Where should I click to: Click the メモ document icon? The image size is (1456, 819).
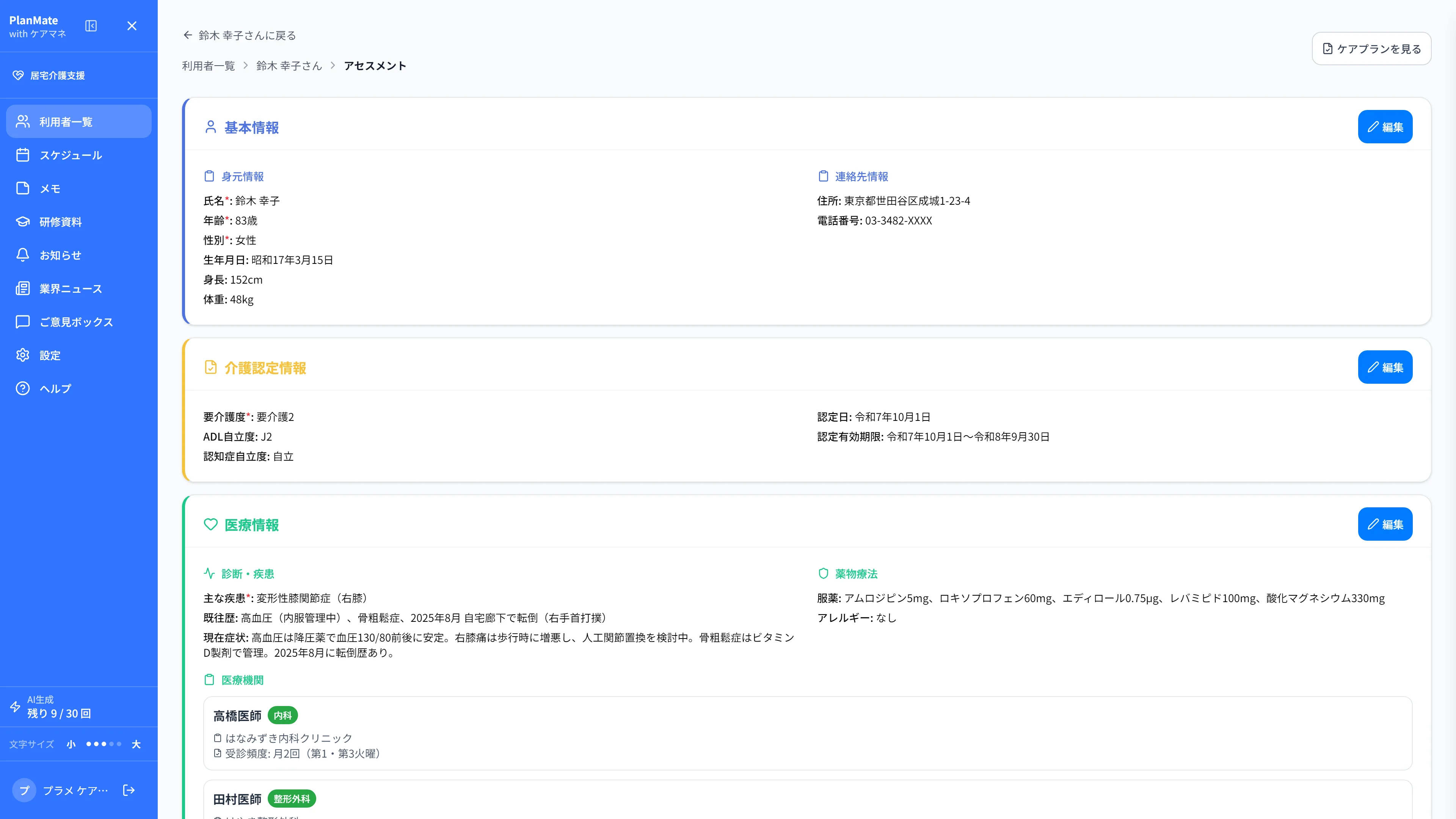tap(23, 188)
